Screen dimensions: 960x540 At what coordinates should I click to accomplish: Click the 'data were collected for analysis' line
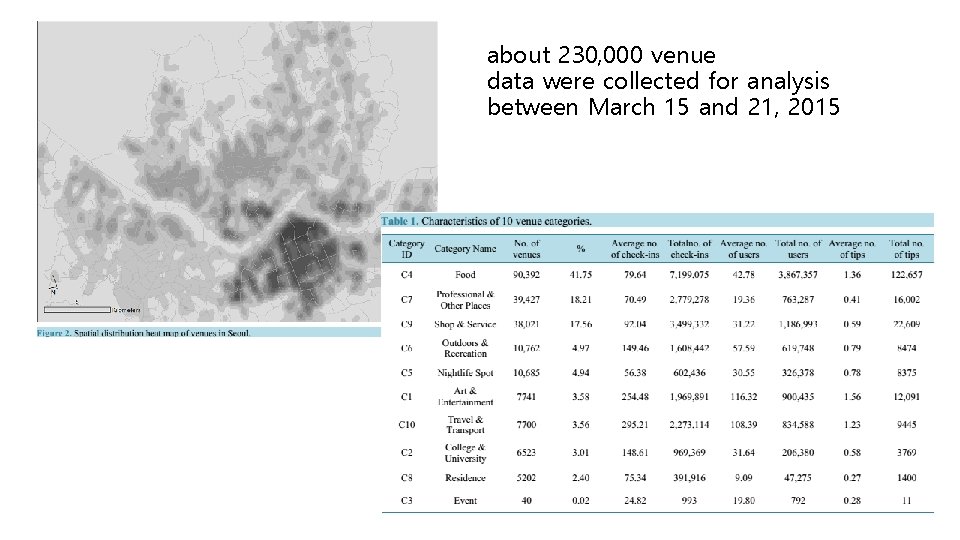[x=658, y=81]
